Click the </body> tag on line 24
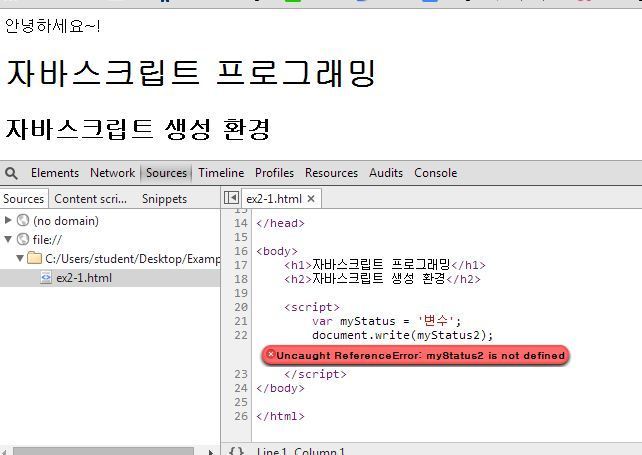Image resolution: width=642 pixels, height=455 pixels. [280, 388]
